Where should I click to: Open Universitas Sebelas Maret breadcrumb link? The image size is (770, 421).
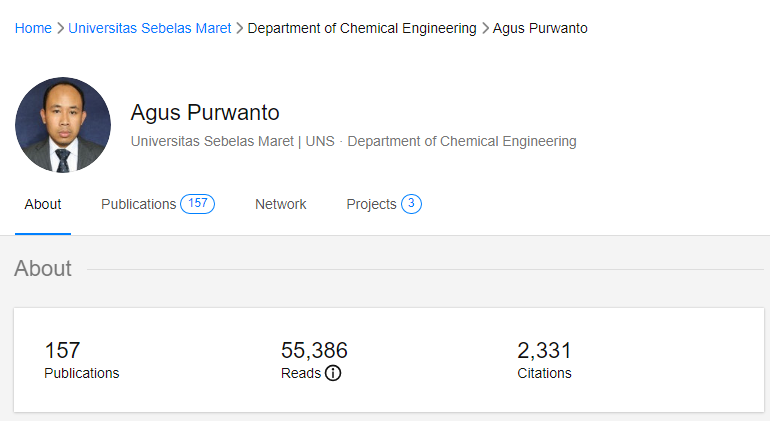click(x=149, y=28)
